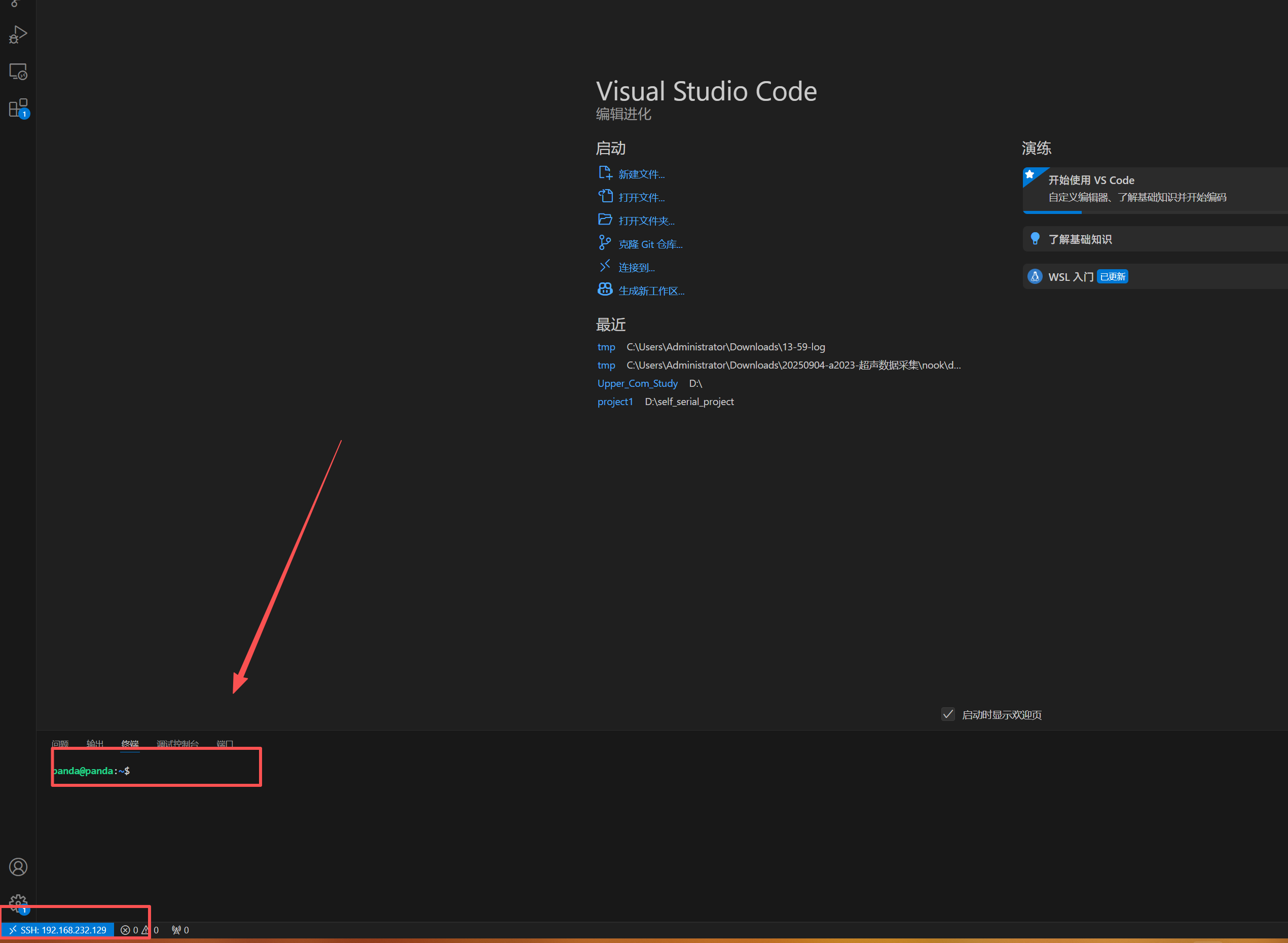Open the Manage gear icon
1288x943 pixels.
tap(18, 903)
